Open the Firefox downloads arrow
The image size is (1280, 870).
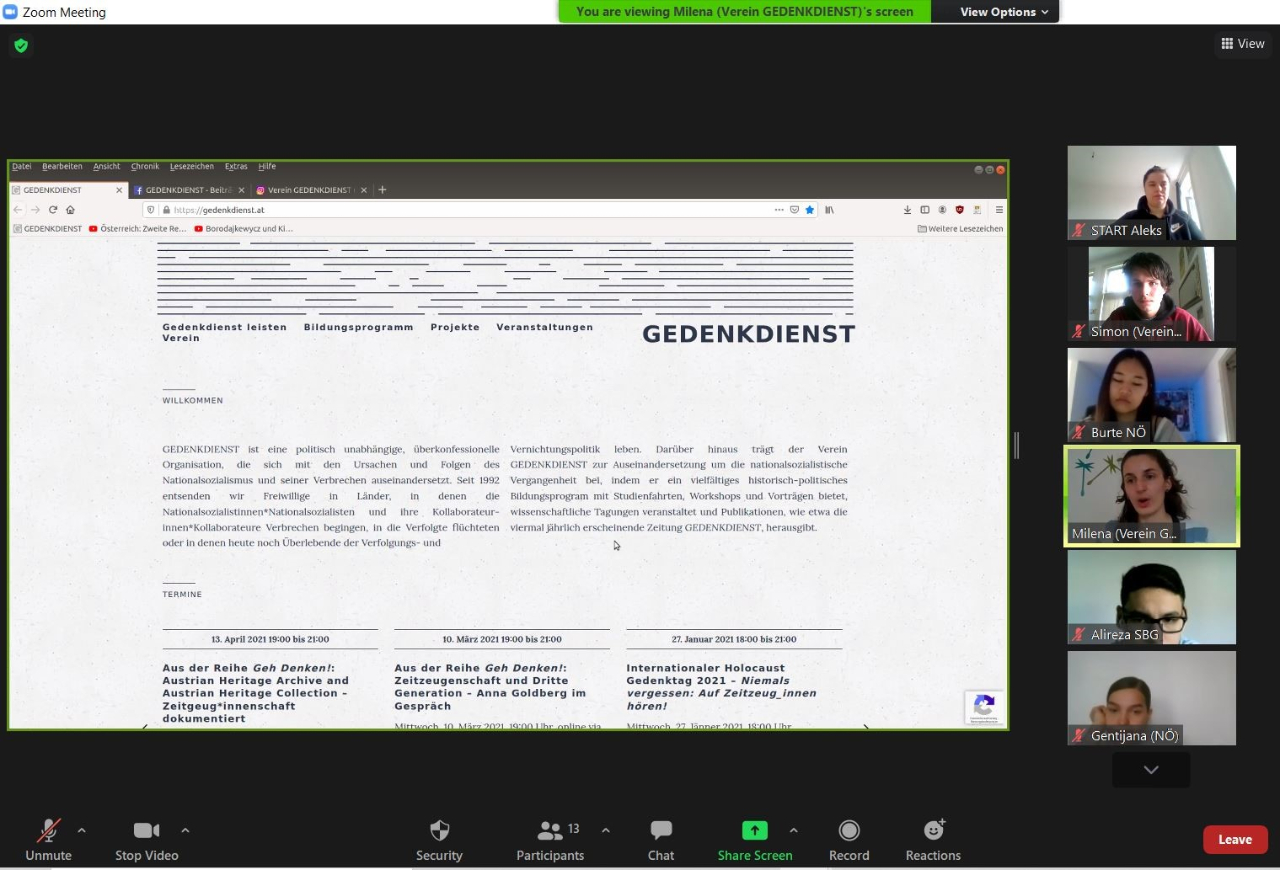point(907,210)
